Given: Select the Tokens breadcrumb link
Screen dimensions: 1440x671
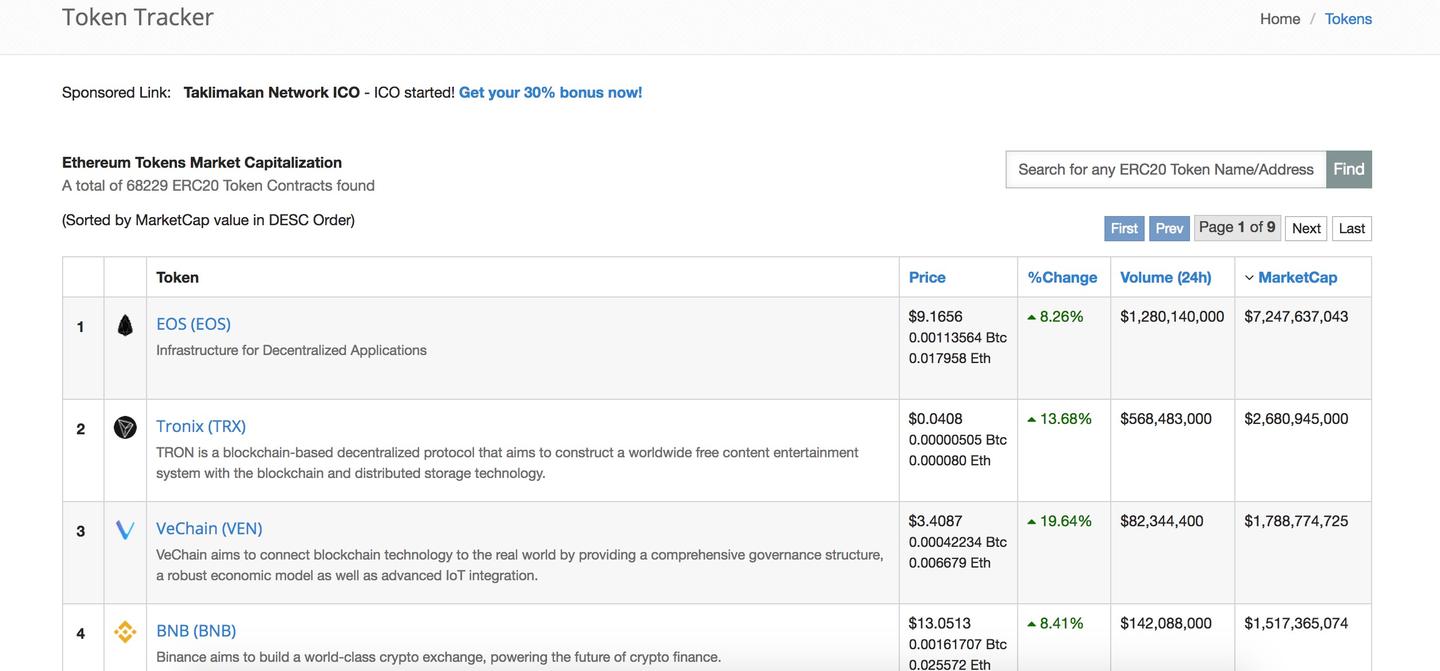Looking at the screenshot, I should coord(1348,19).
